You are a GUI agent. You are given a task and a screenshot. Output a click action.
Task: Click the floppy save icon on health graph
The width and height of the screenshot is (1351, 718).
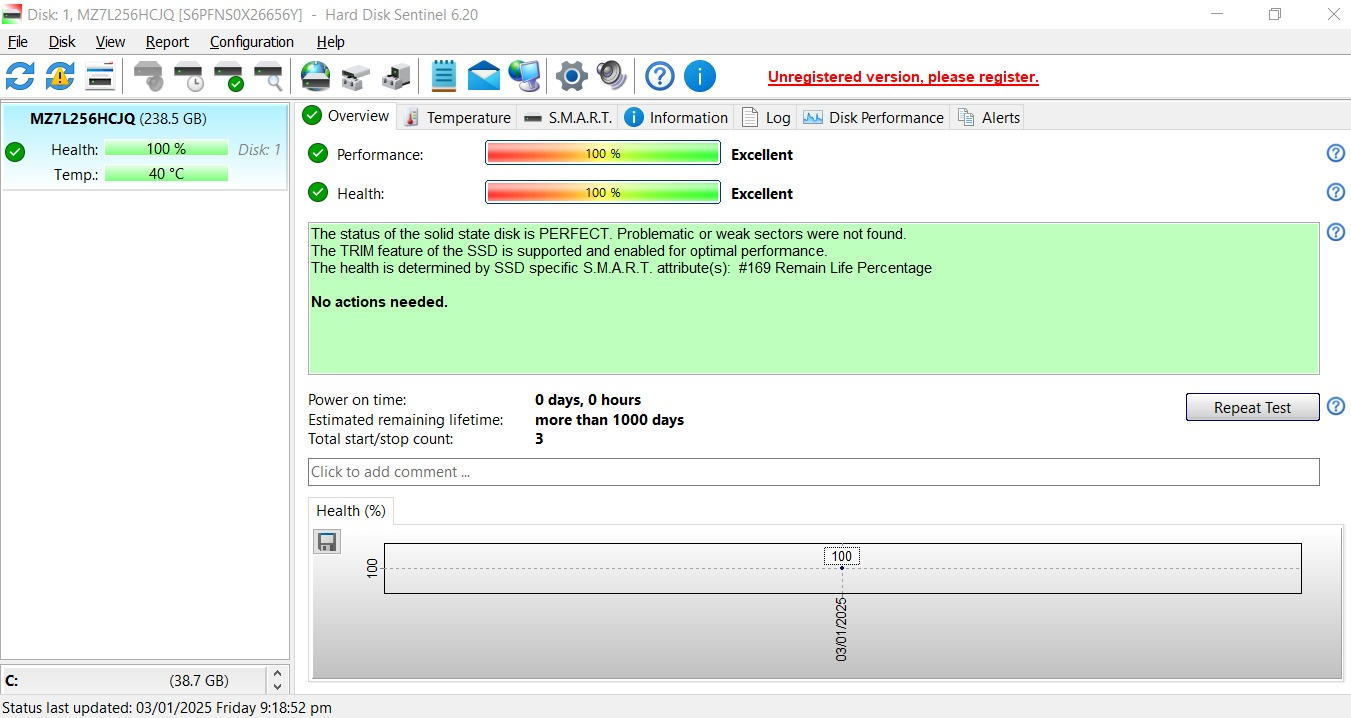(x=327, y=542)
